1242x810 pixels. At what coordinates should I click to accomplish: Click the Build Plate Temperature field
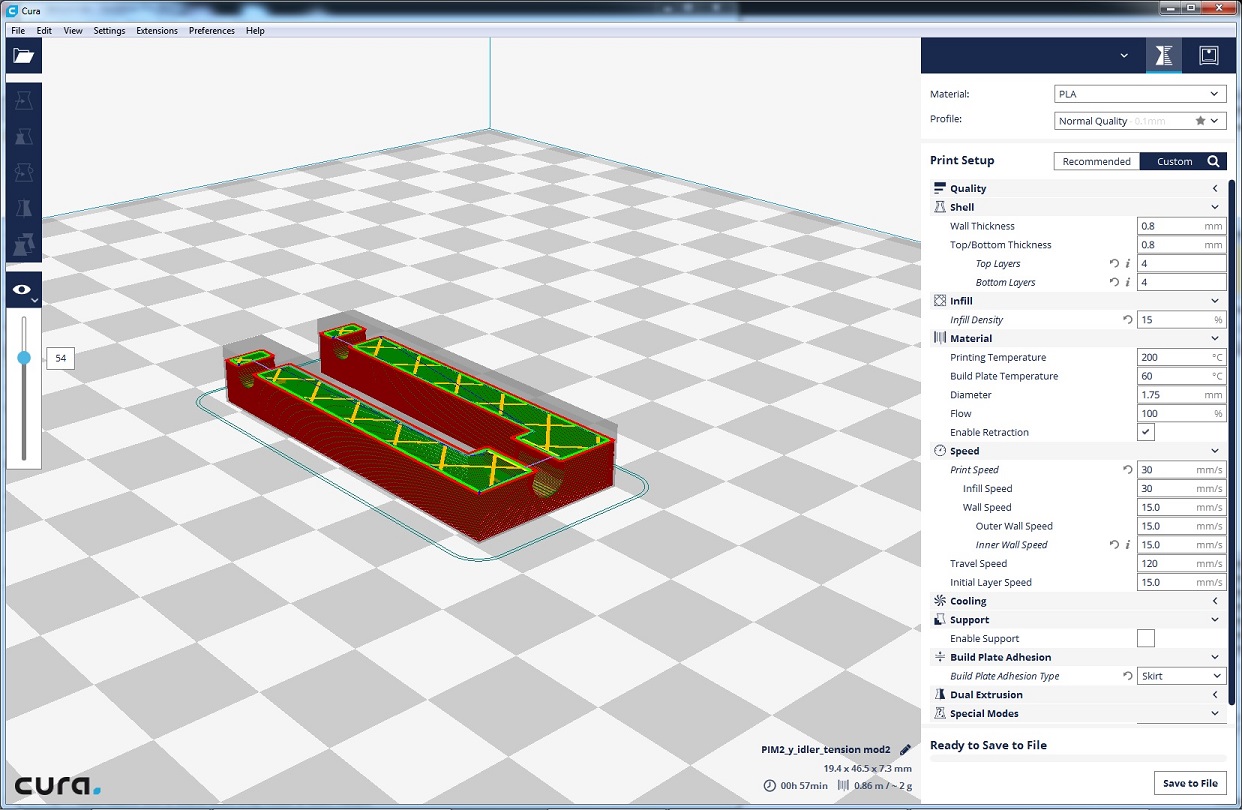[1181, 376]
